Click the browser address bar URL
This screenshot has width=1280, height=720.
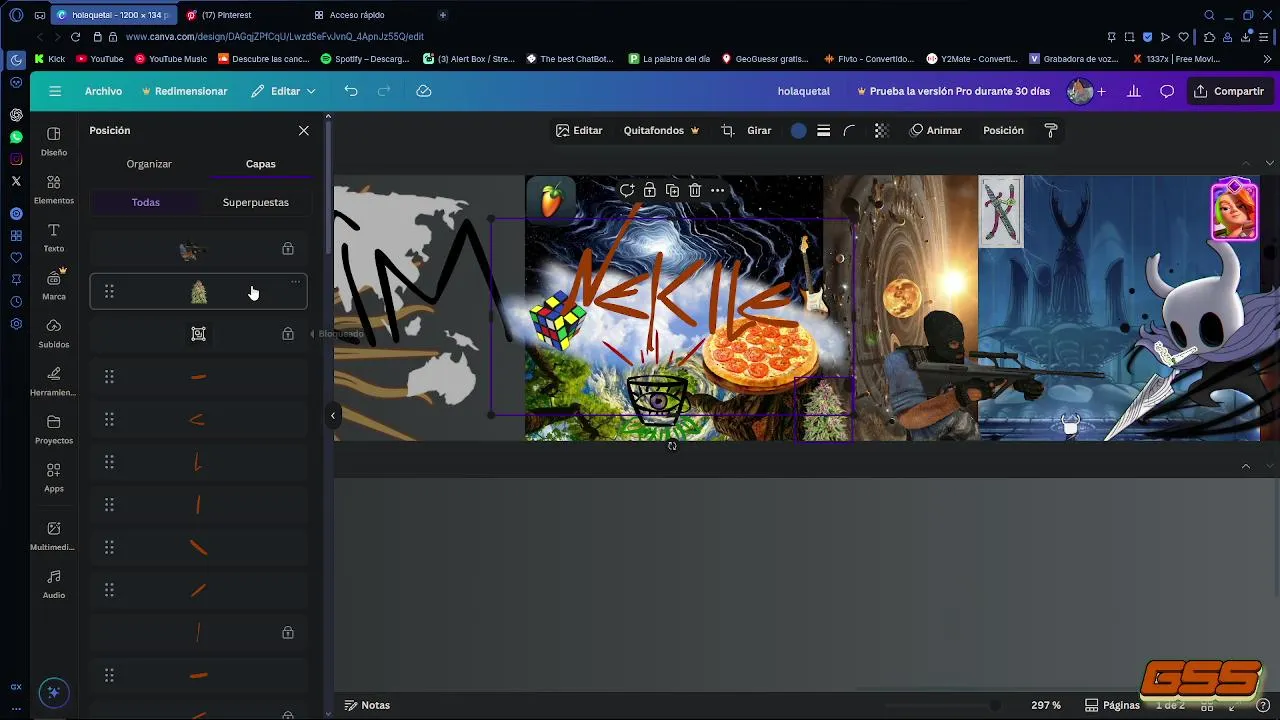(x=274, y=36)
